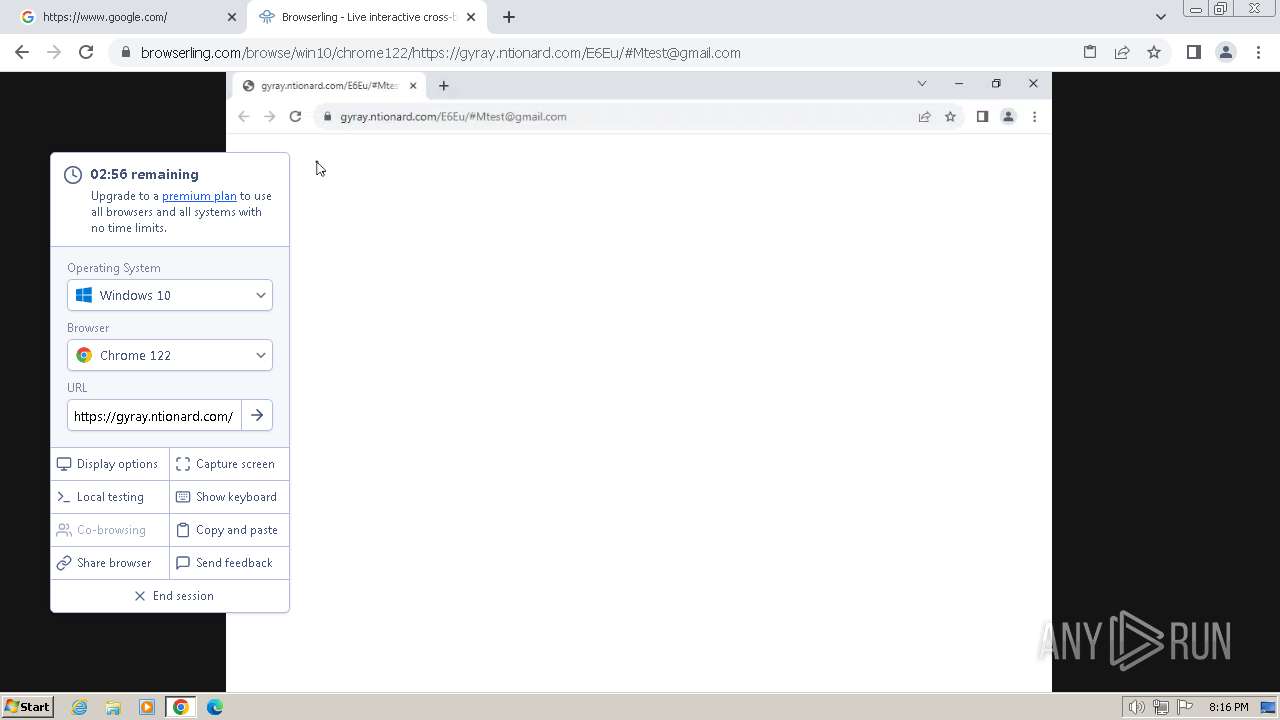Click the flag notification tray icon
This screenshot has width=1280, height=720.
pos(1185,707)
